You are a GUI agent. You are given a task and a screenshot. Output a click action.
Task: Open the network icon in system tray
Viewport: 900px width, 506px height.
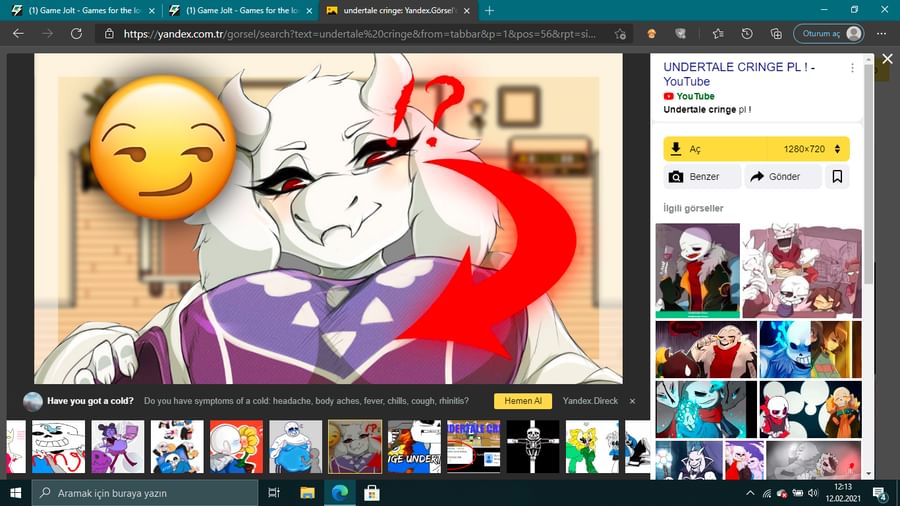pyautogui.click(x=766, y=493)
